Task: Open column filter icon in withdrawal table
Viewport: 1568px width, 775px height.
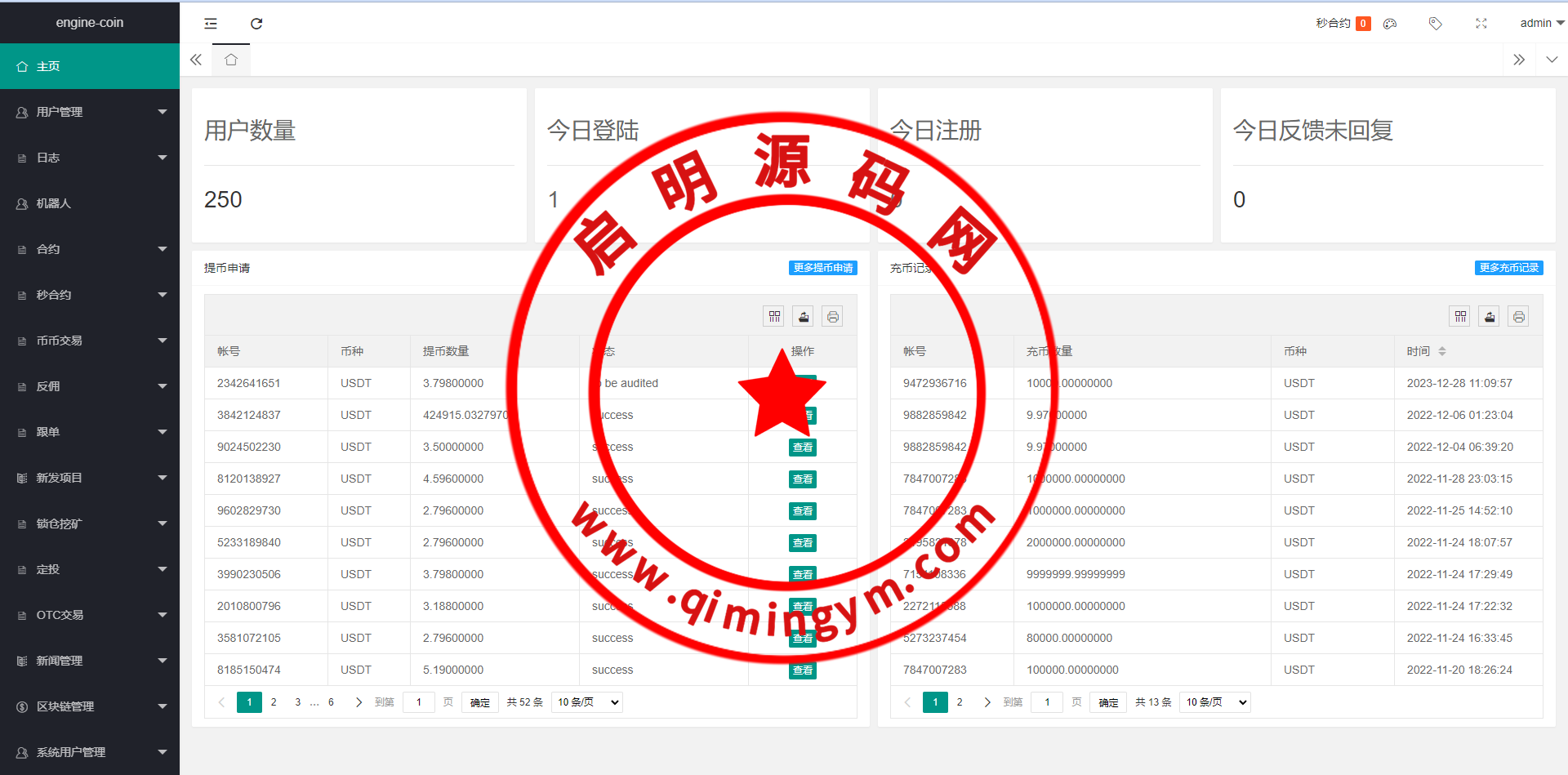Action: point(774,317)
